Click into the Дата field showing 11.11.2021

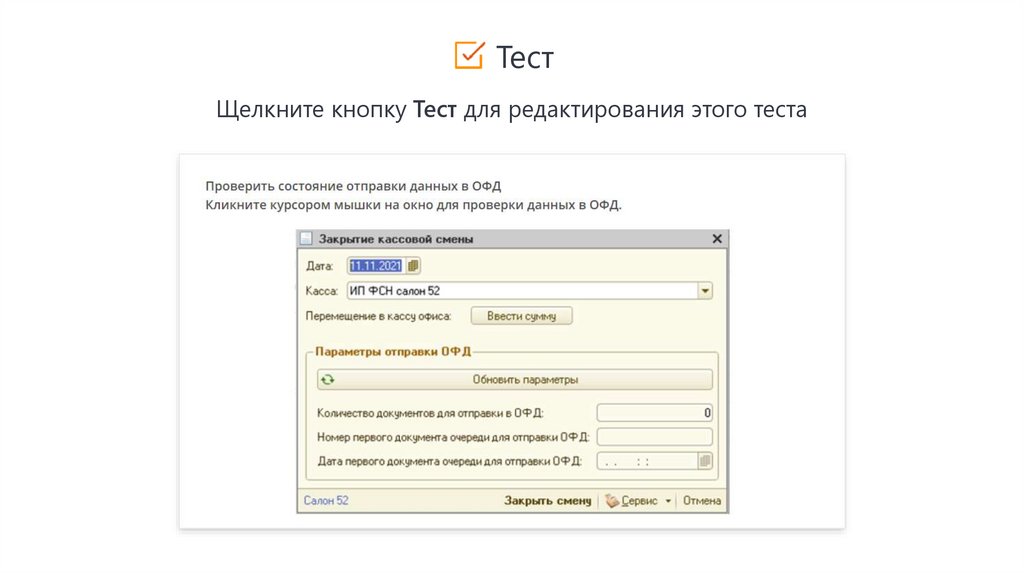[376, 265]
